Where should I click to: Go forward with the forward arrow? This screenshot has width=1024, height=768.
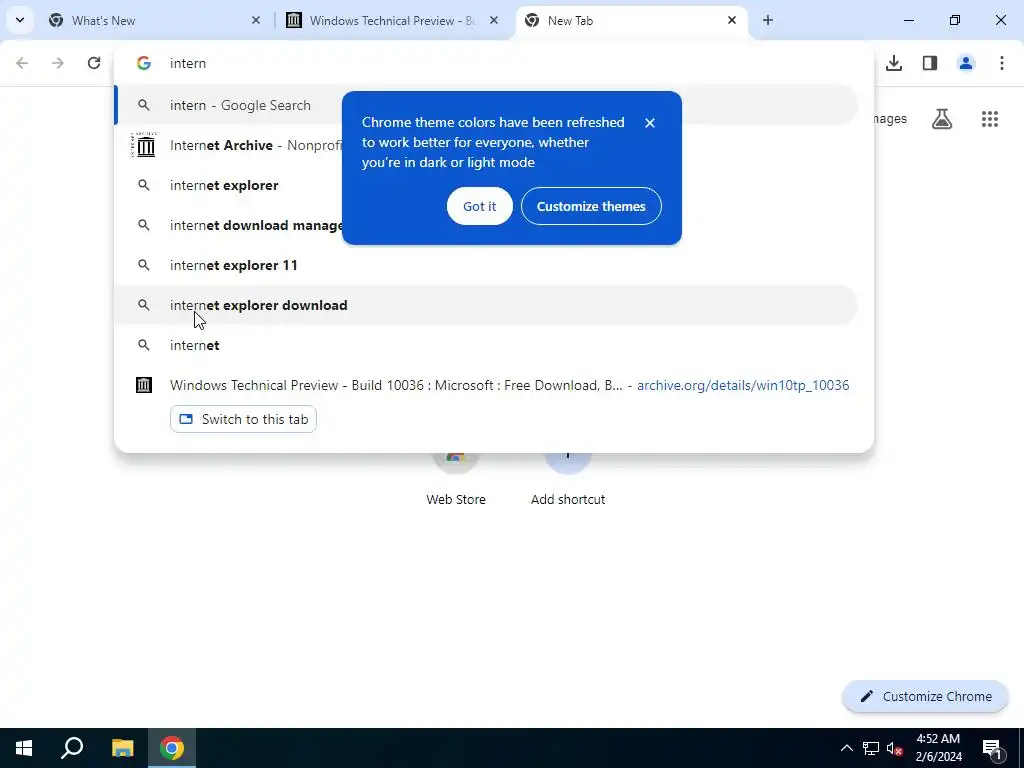pos(58,63)
